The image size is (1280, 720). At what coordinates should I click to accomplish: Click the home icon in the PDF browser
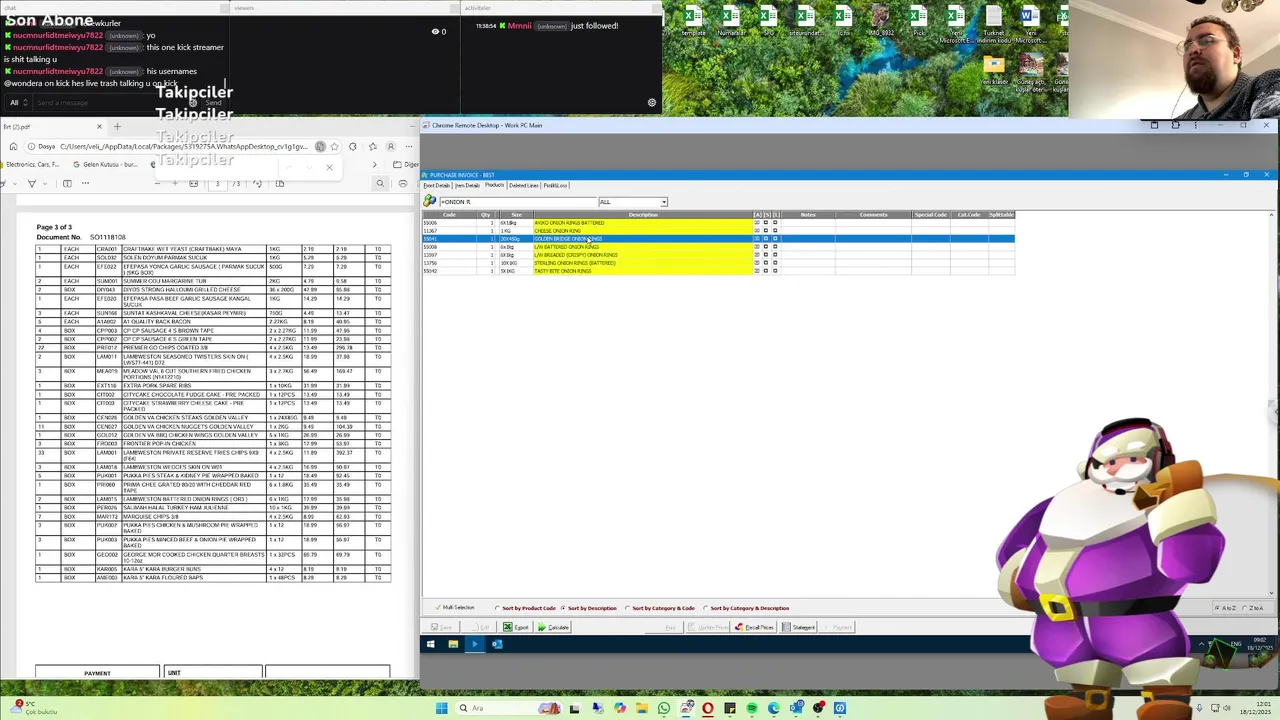coord(13,147)
